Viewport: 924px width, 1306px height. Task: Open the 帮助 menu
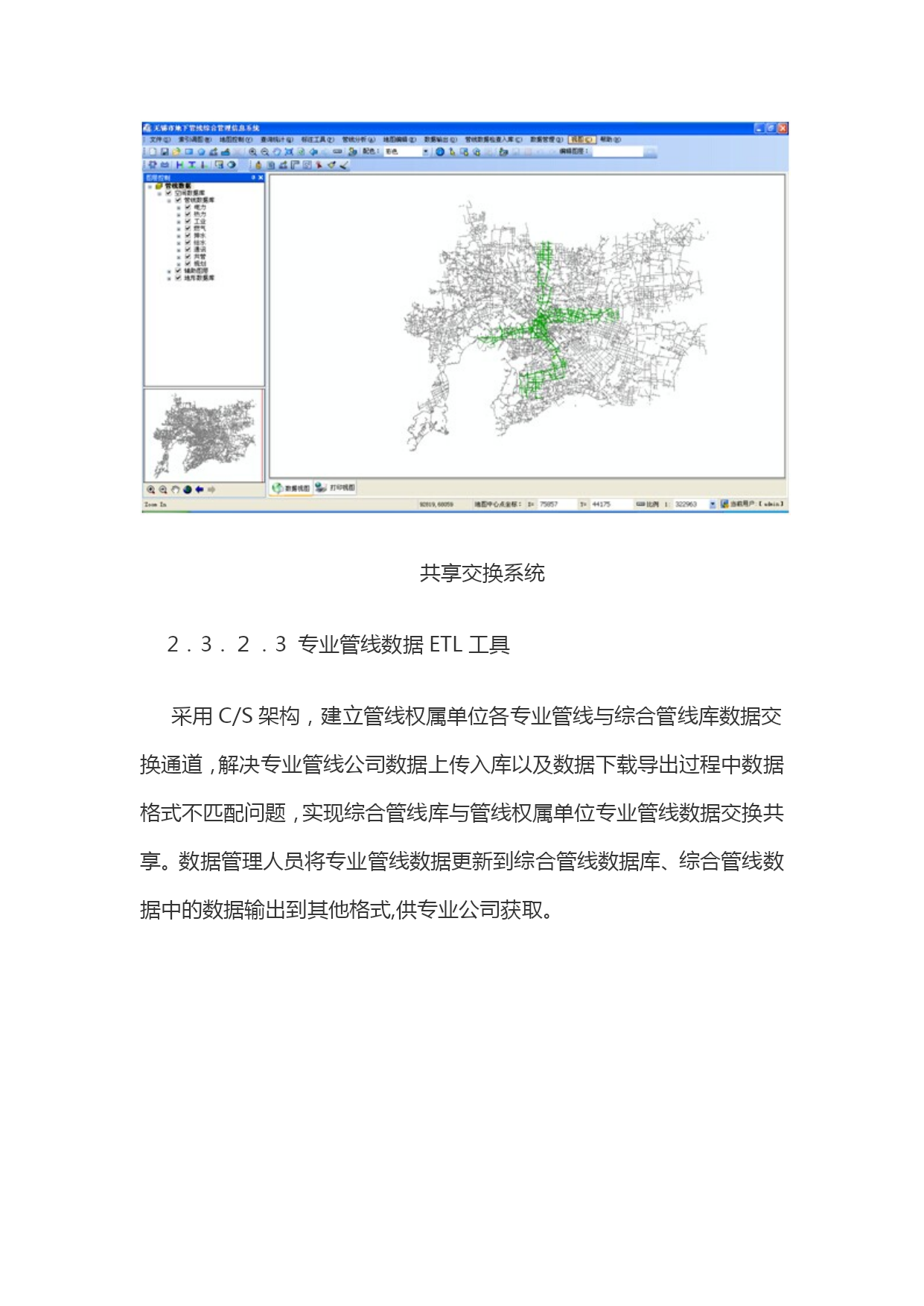[x=611, y=139]
